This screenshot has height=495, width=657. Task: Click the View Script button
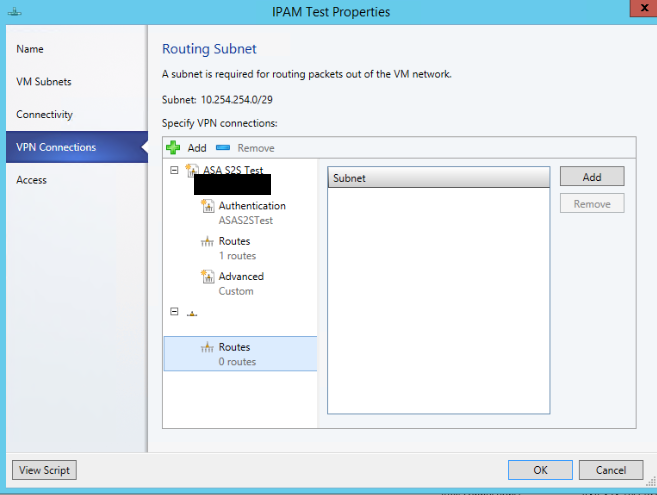[44, 470]
